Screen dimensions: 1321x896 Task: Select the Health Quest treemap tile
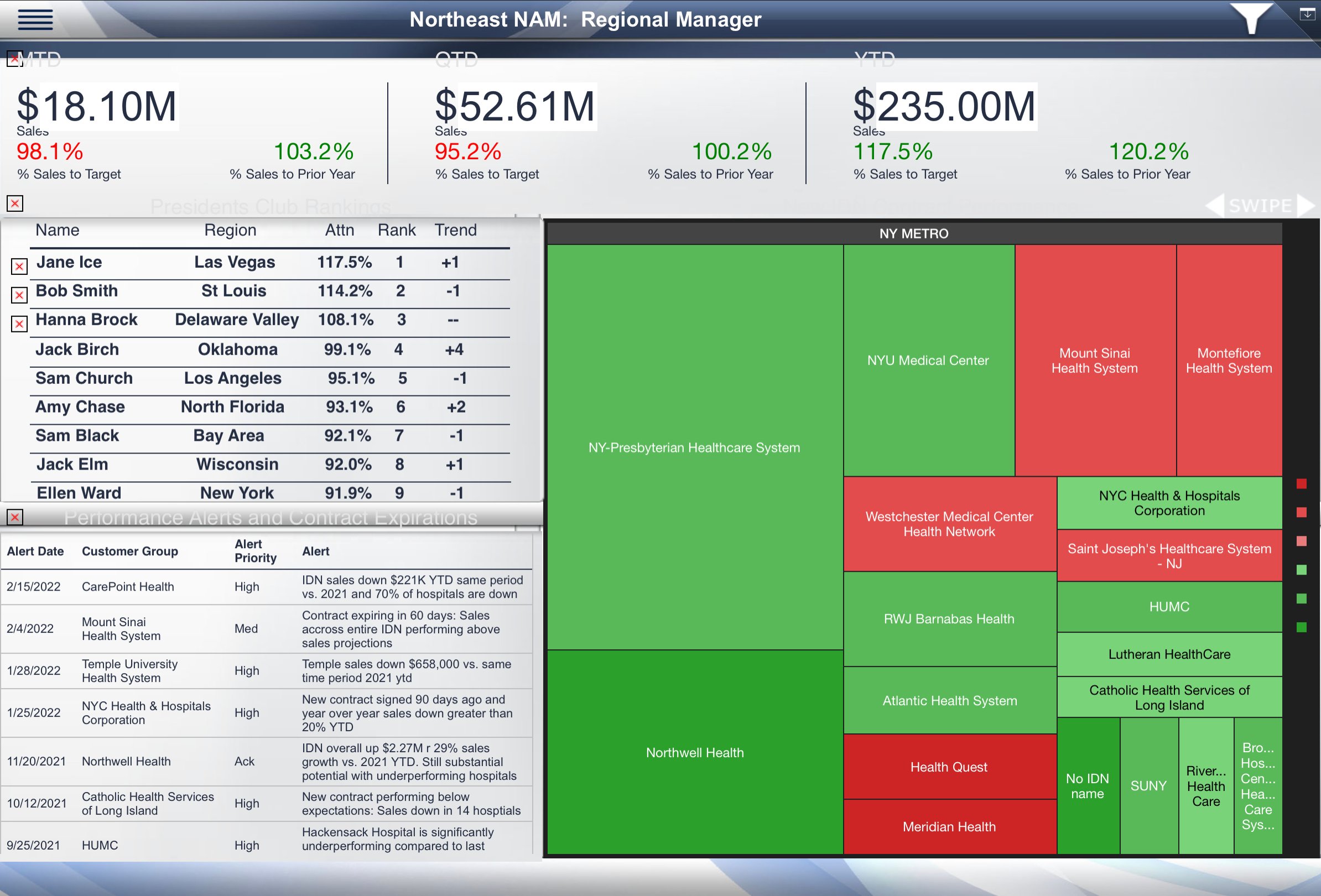949,767
